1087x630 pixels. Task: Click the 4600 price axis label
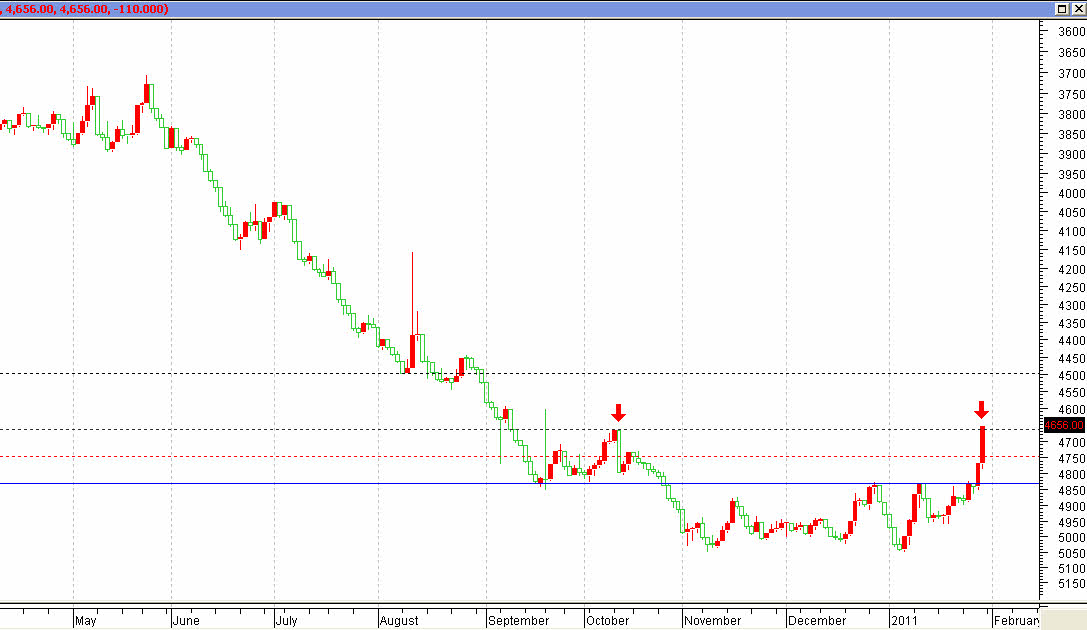1072,410
